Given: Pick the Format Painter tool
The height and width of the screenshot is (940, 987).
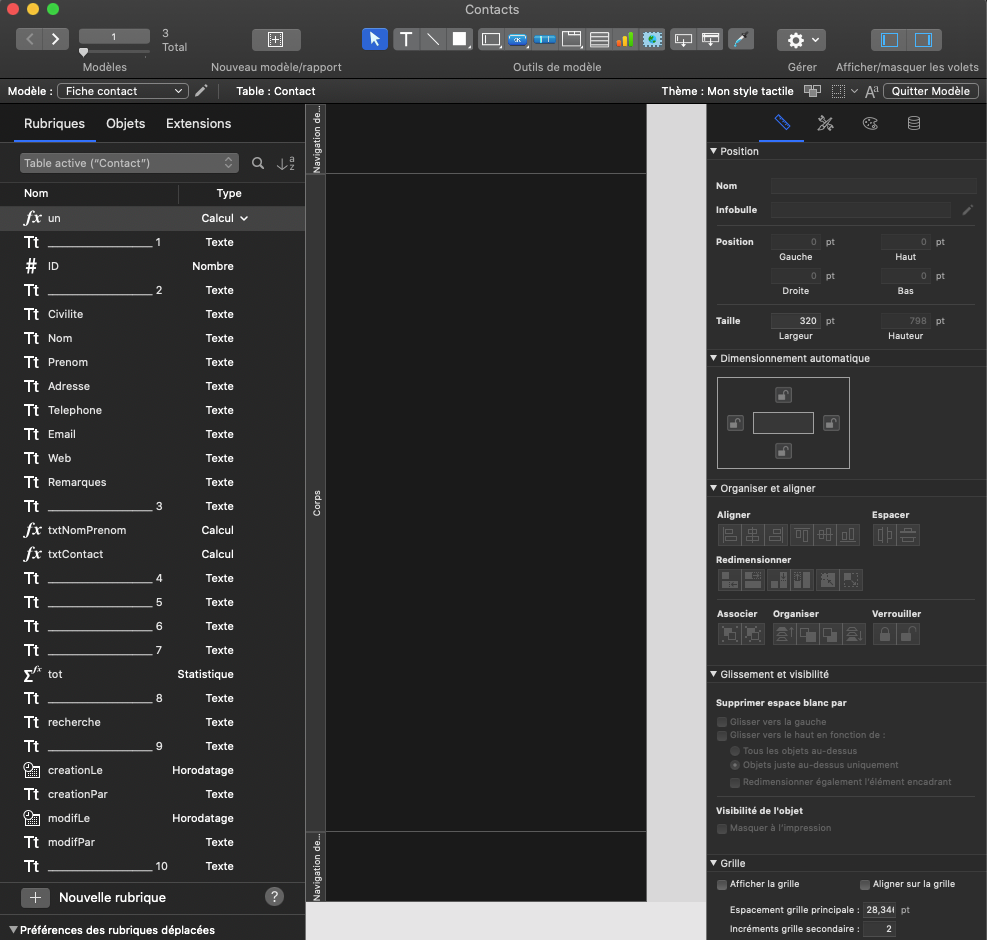Looking at the screenshot, I should tap(740, 39).
